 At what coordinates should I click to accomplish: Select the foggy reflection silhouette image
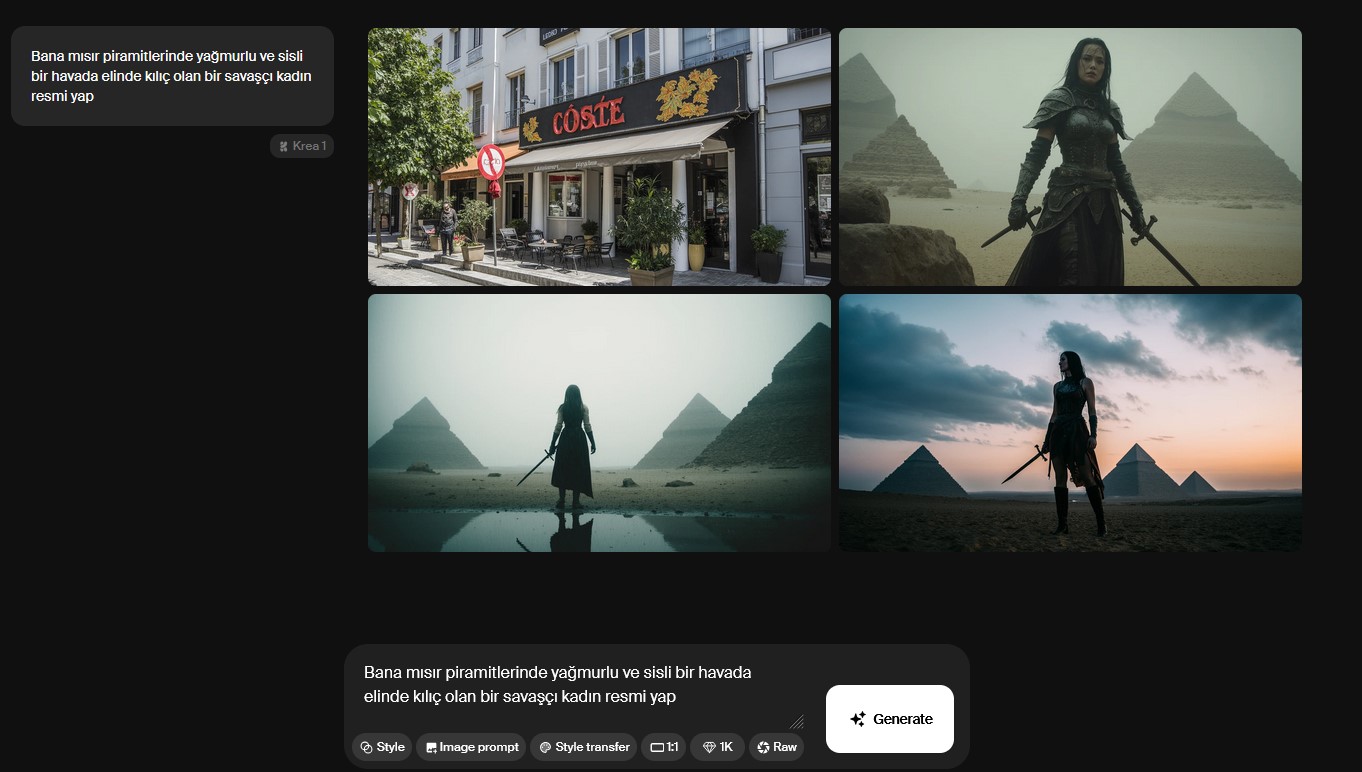[x=599, y=422]
